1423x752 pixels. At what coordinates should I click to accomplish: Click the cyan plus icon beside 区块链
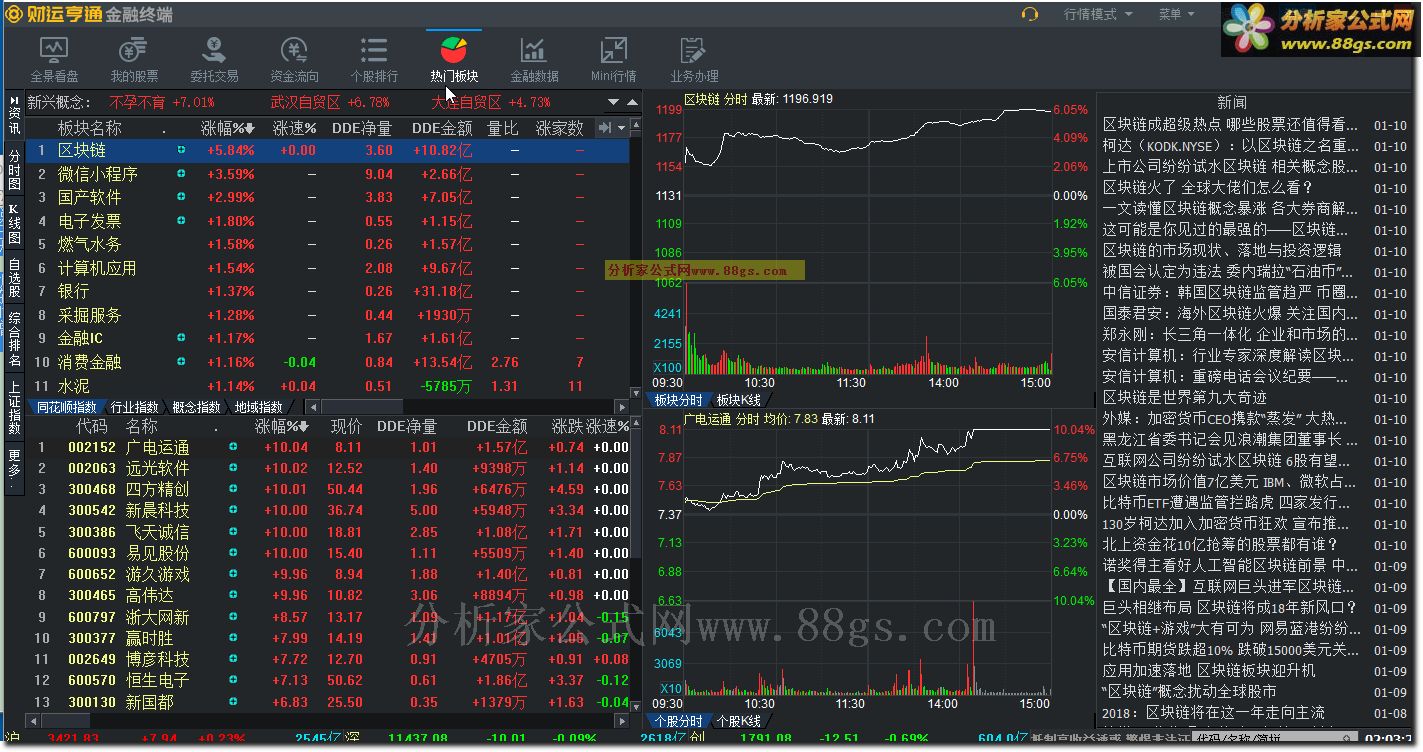click(x=181, y=150)
